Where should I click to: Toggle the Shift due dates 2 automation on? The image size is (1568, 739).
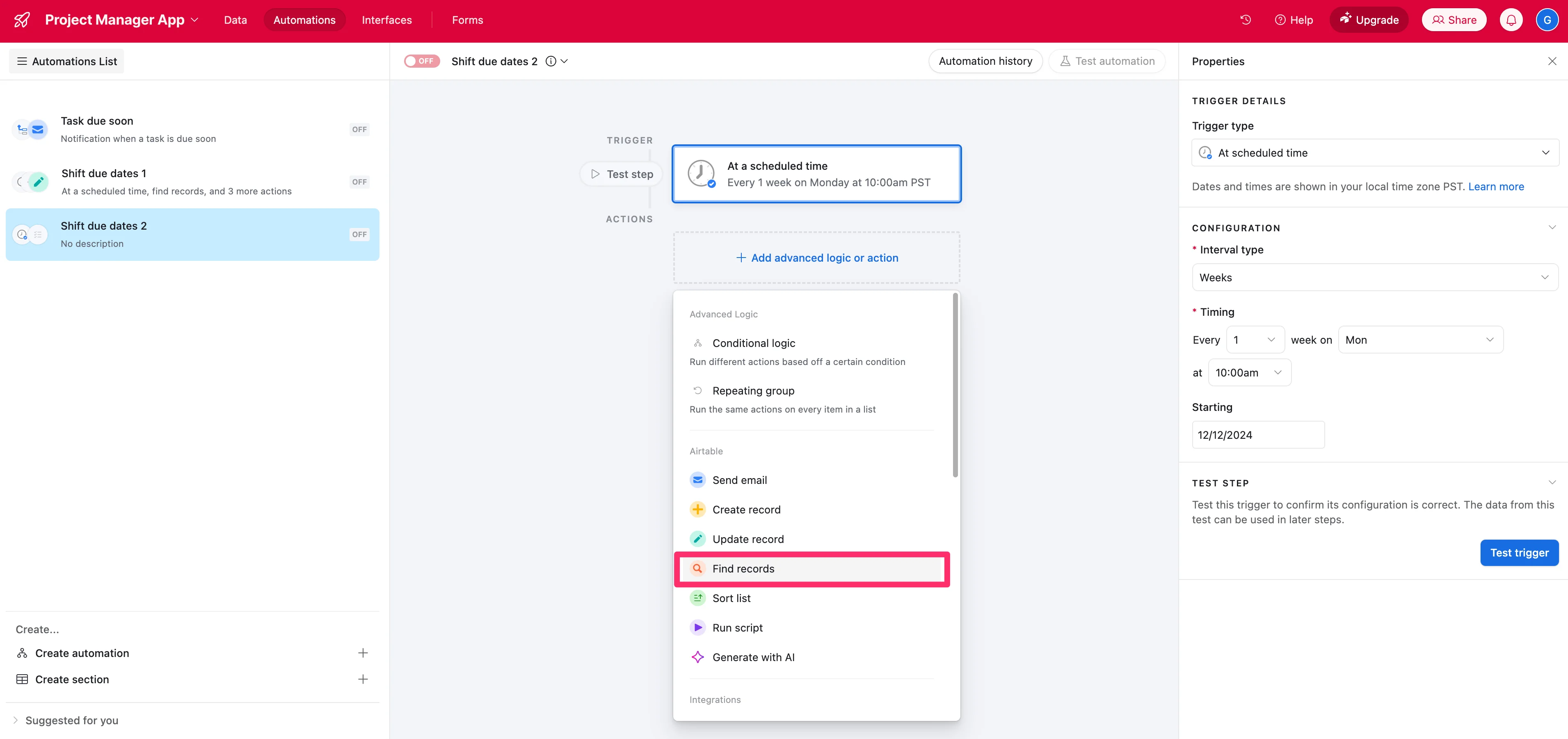[x=421, y=62]
